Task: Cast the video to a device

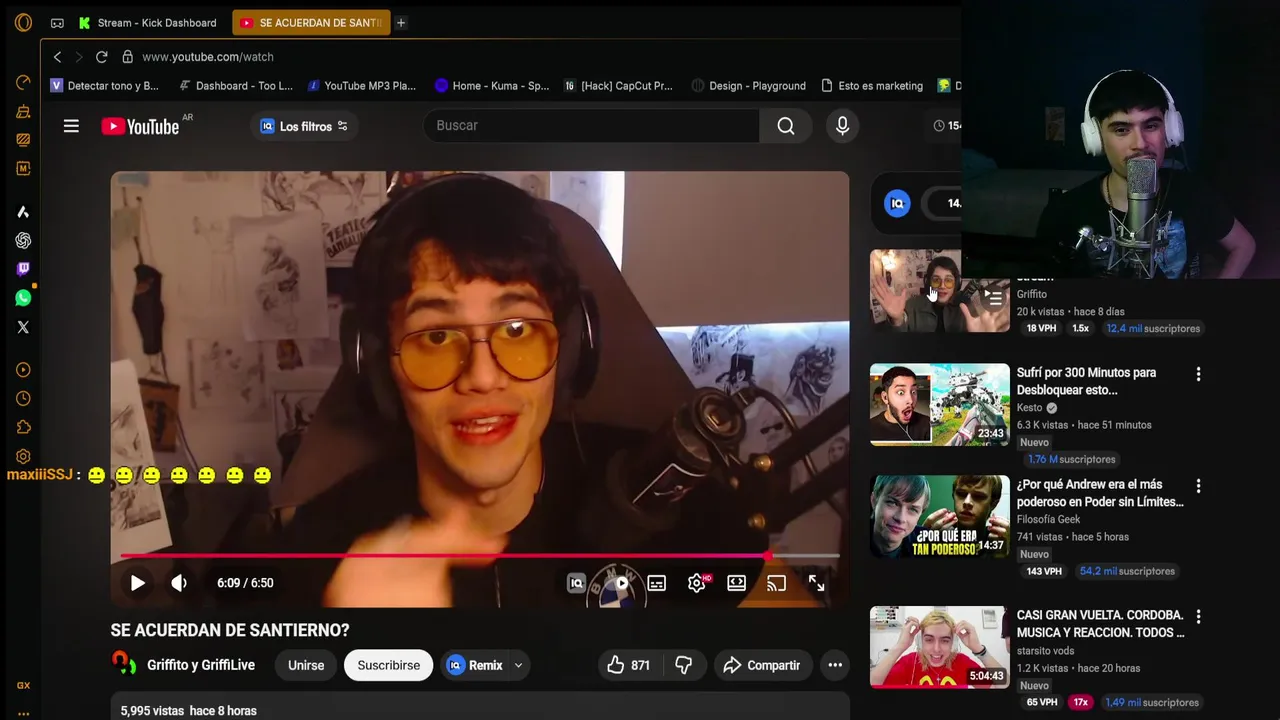Action: click(x=776, y=583)
